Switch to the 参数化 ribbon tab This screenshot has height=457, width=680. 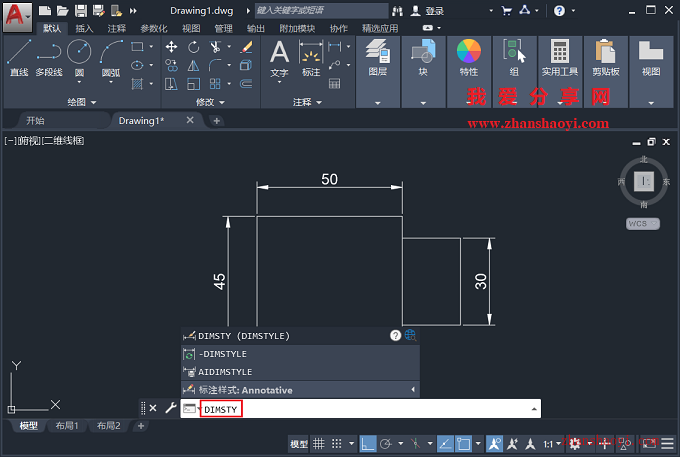154,29
